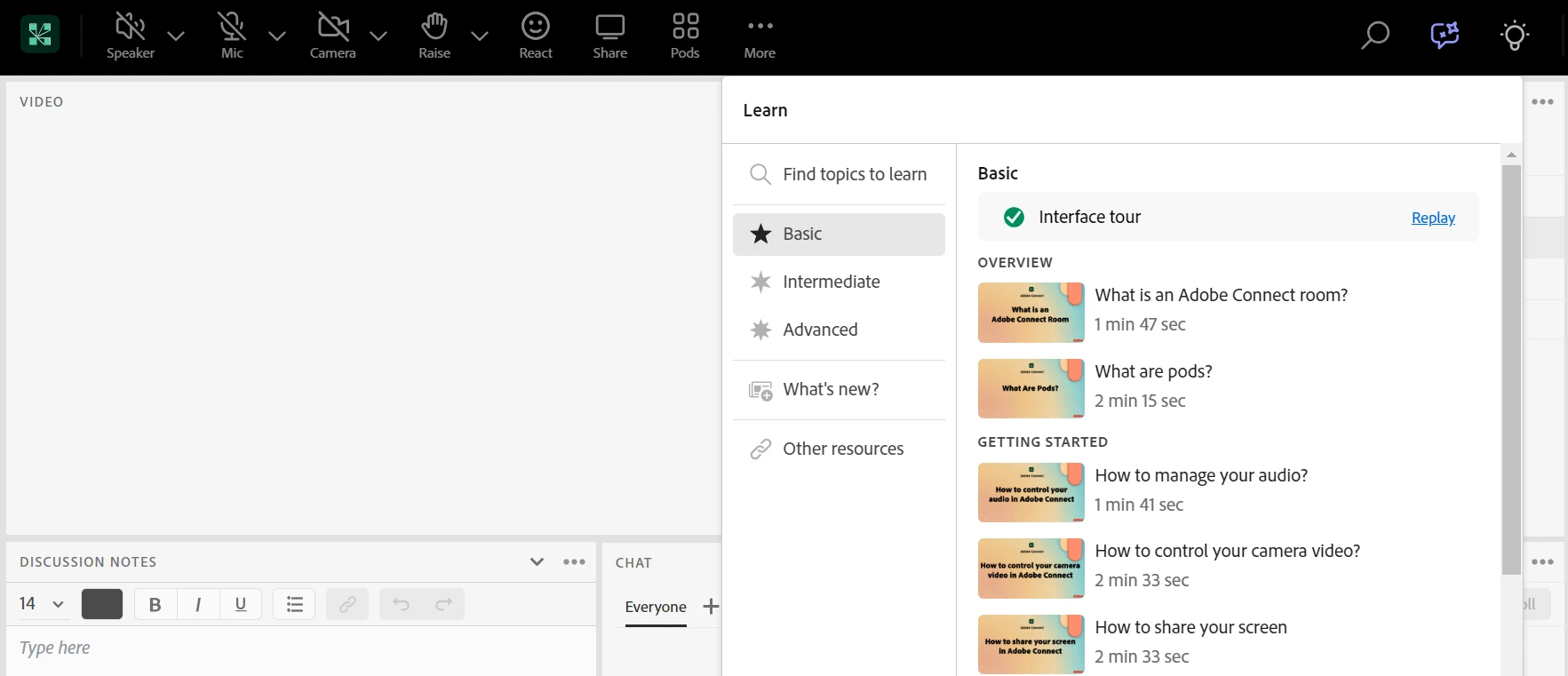The image size is (1568, 676).
Task: Click 'How to manage your audio?' title
Action: [1201, 475]
